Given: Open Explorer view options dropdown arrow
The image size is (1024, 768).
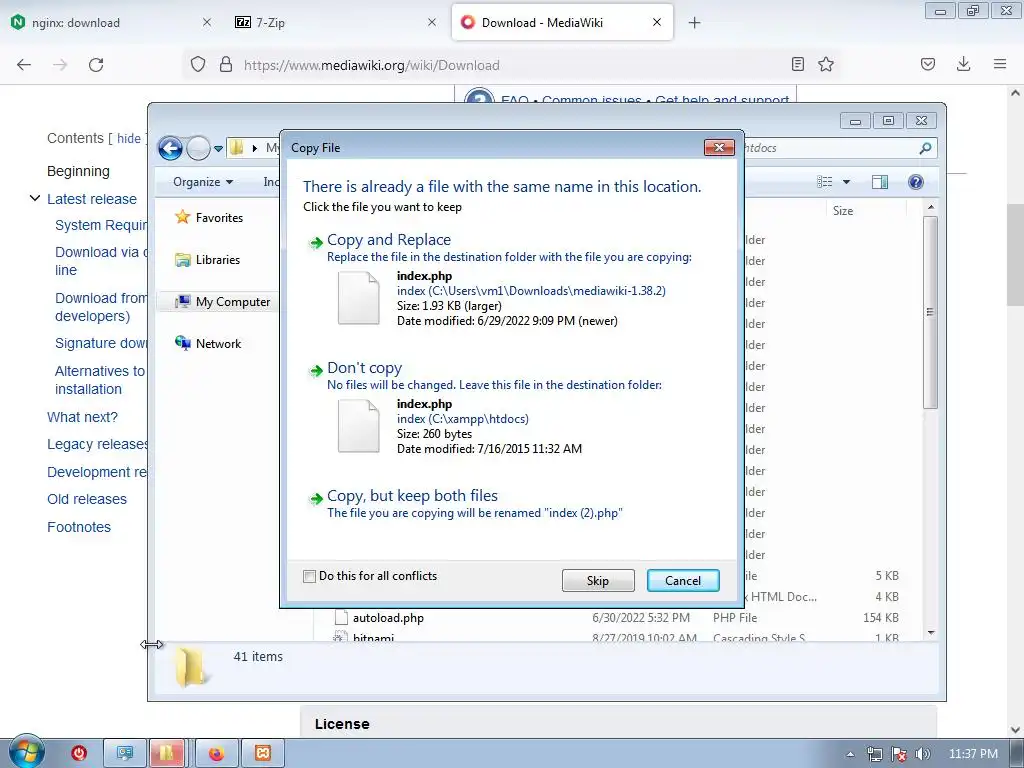Looking at the screenshot, I should [846, 182].
